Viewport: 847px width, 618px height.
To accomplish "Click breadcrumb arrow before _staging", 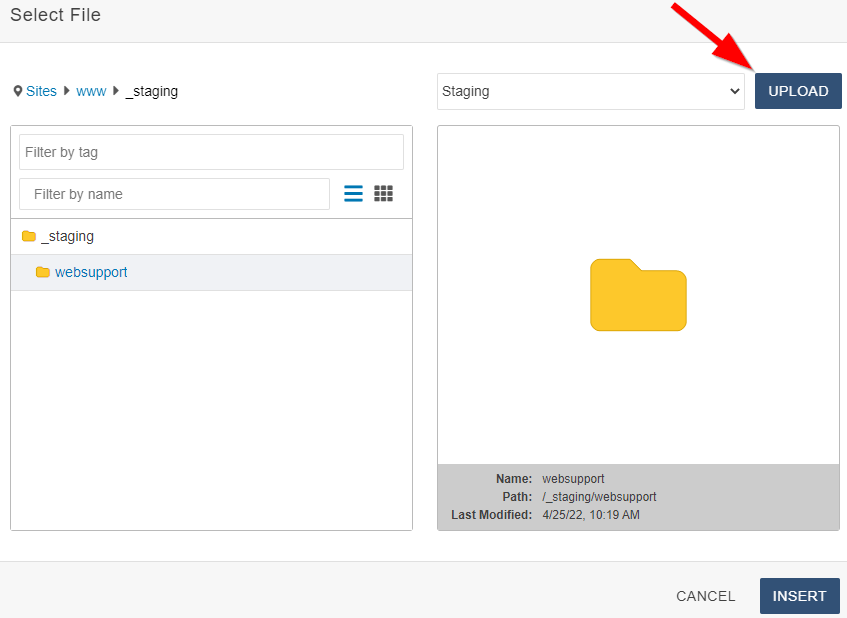I will tap(116, 91).
